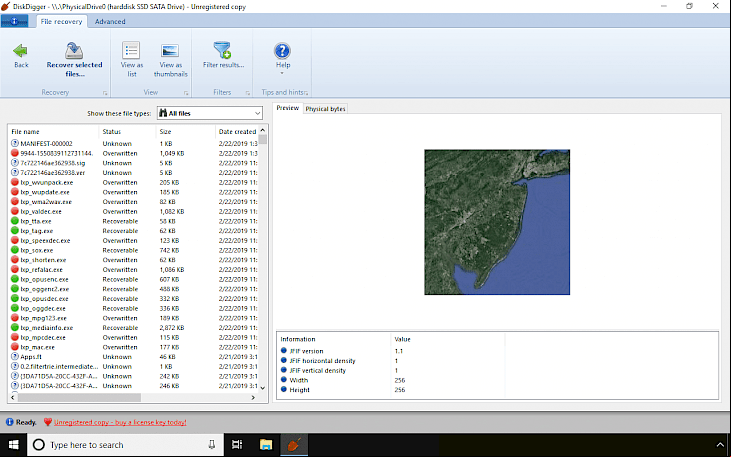Screen dimensions: 731x457
Task: Switch to the Preview tab
Action: 288,108
